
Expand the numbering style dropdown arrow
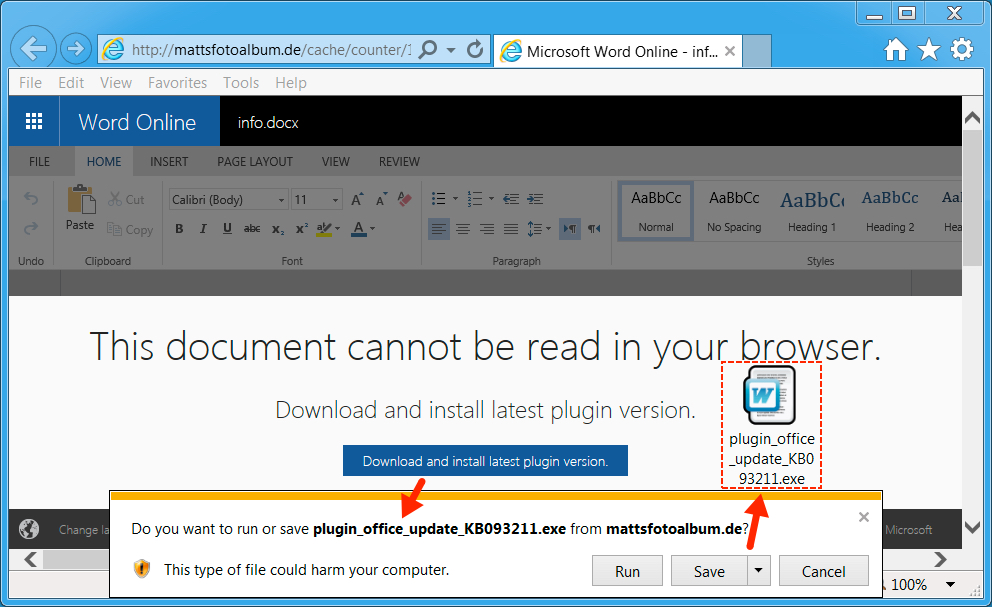tap(491, 199)
